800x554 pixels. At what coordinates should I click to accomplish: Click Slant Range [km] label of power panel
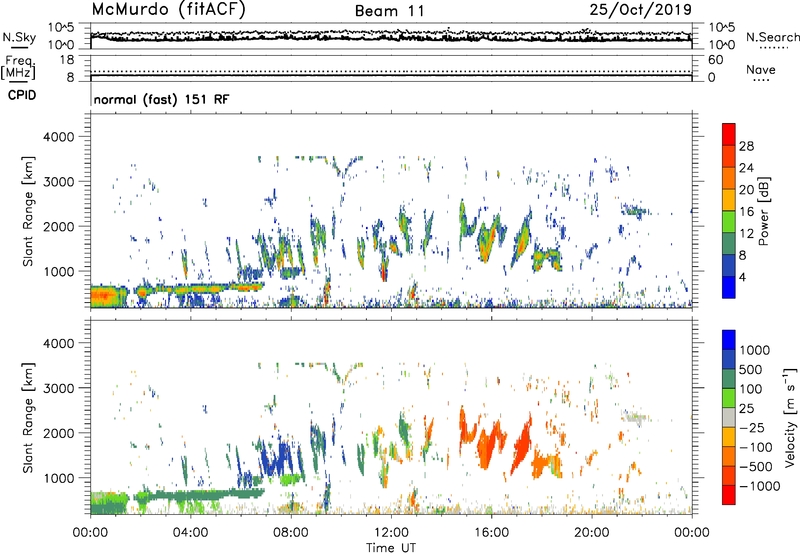coord(28,211)
